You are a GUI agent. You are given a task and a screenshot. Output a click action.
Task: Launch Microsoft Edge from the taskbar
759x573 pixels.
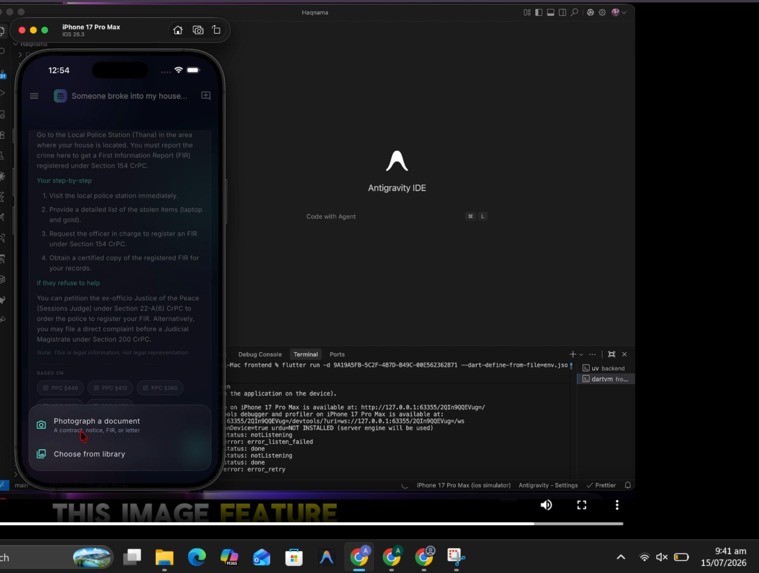(197, 558)
